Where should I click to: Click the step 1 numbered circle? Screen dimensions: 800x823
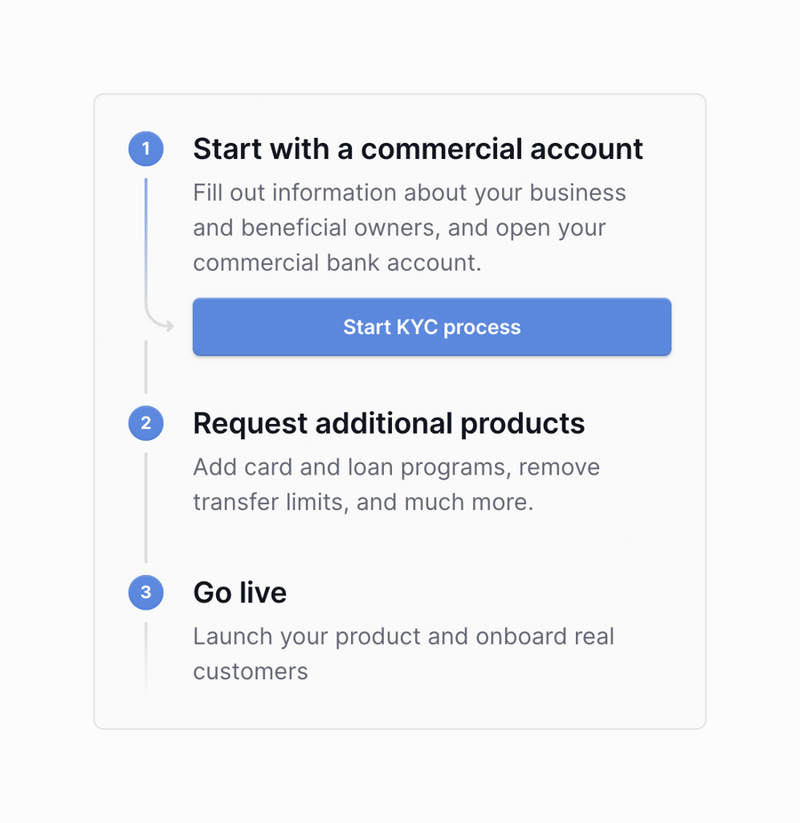[146, 150]
